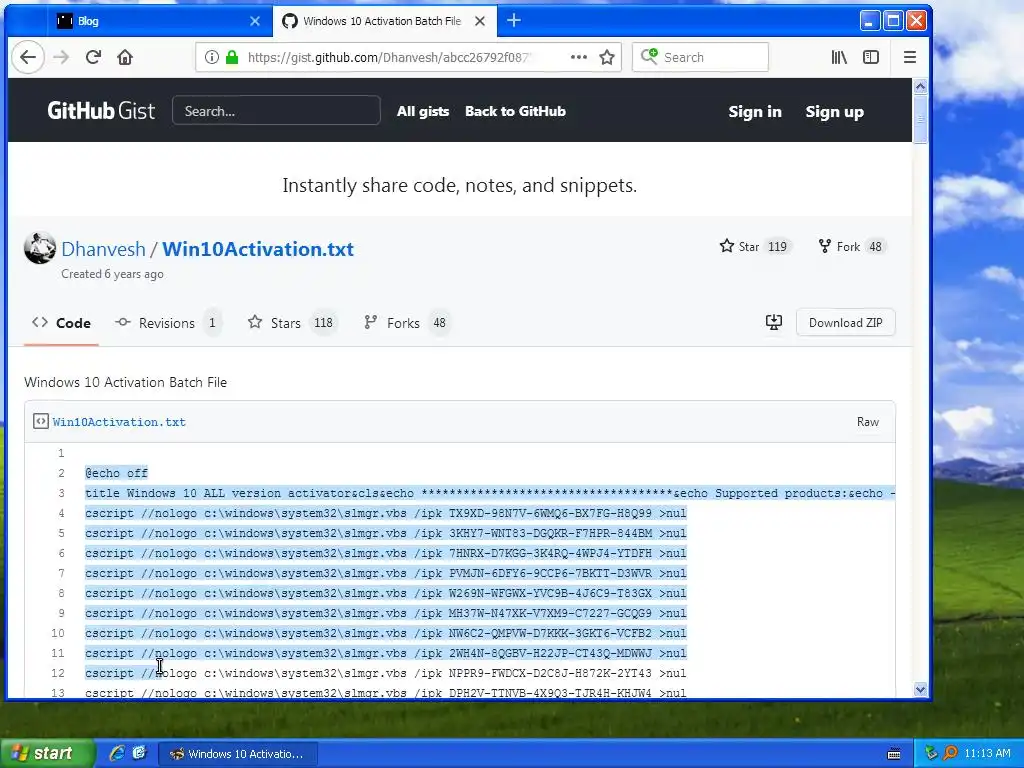Viewport: 1024px width, 768px height.
Task: Click Sign in link
Action: click(755, 112)
